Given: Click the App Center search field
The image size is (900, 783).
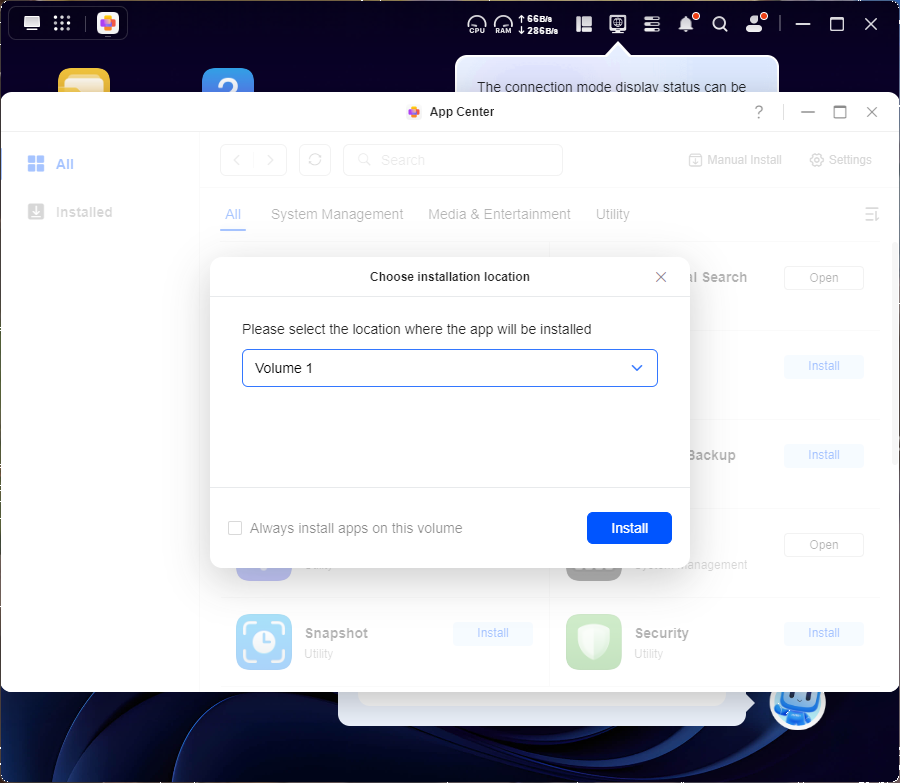Looking at the screenshot, I should (453, 160).
